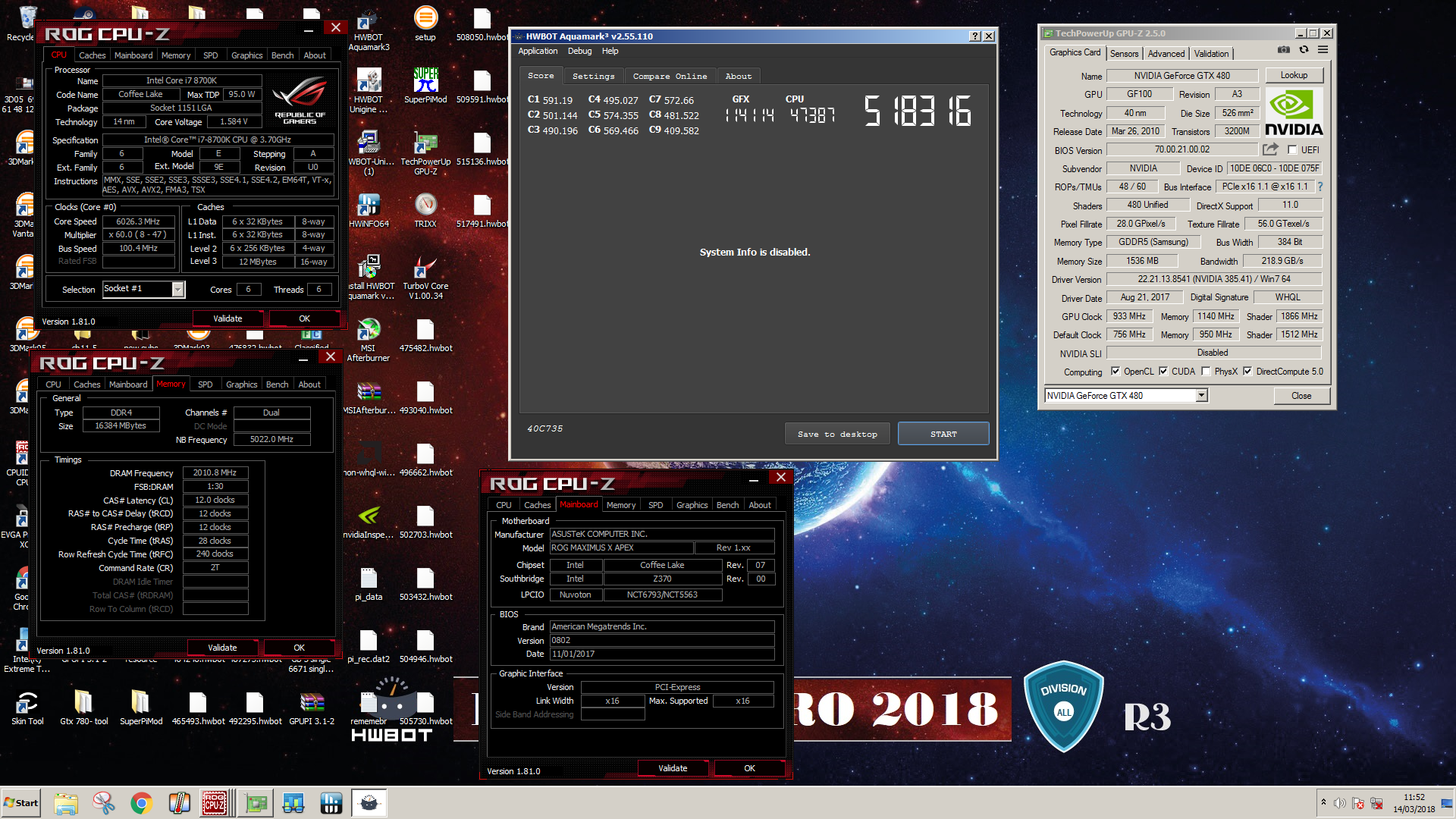The height and width of the screenshot is (819, 1456).
Task: Open the Debug menu in Aquamark3
Action: click(x=579, y=52)
